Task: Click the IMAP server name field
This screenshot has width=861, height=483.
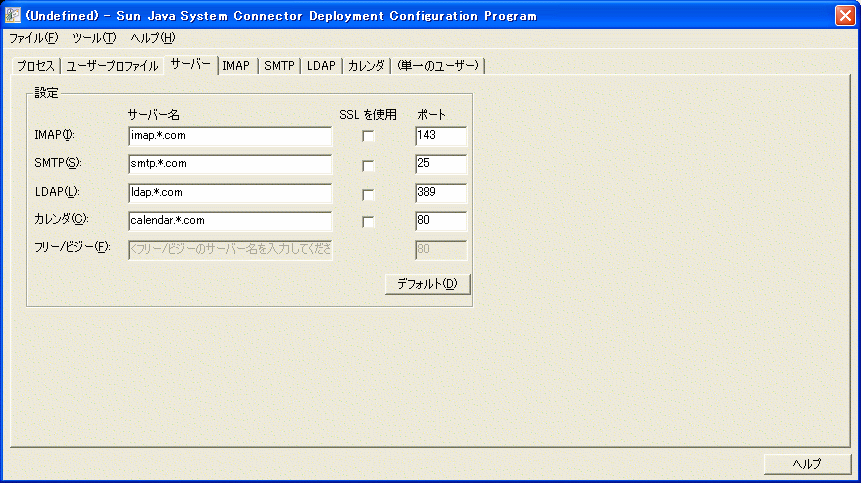Action: tap(230, 136)
